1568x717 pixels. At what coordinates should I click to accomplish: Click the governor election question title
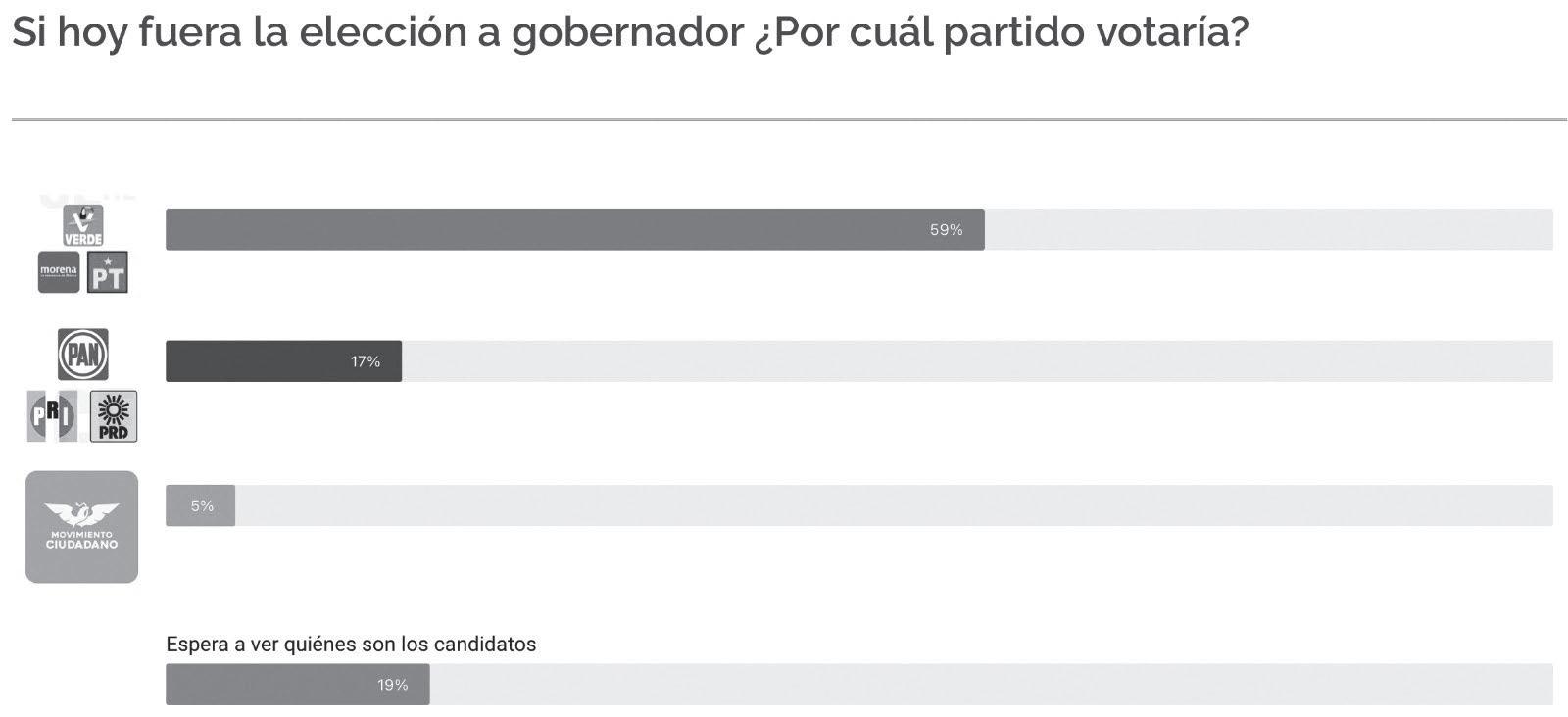629,33
